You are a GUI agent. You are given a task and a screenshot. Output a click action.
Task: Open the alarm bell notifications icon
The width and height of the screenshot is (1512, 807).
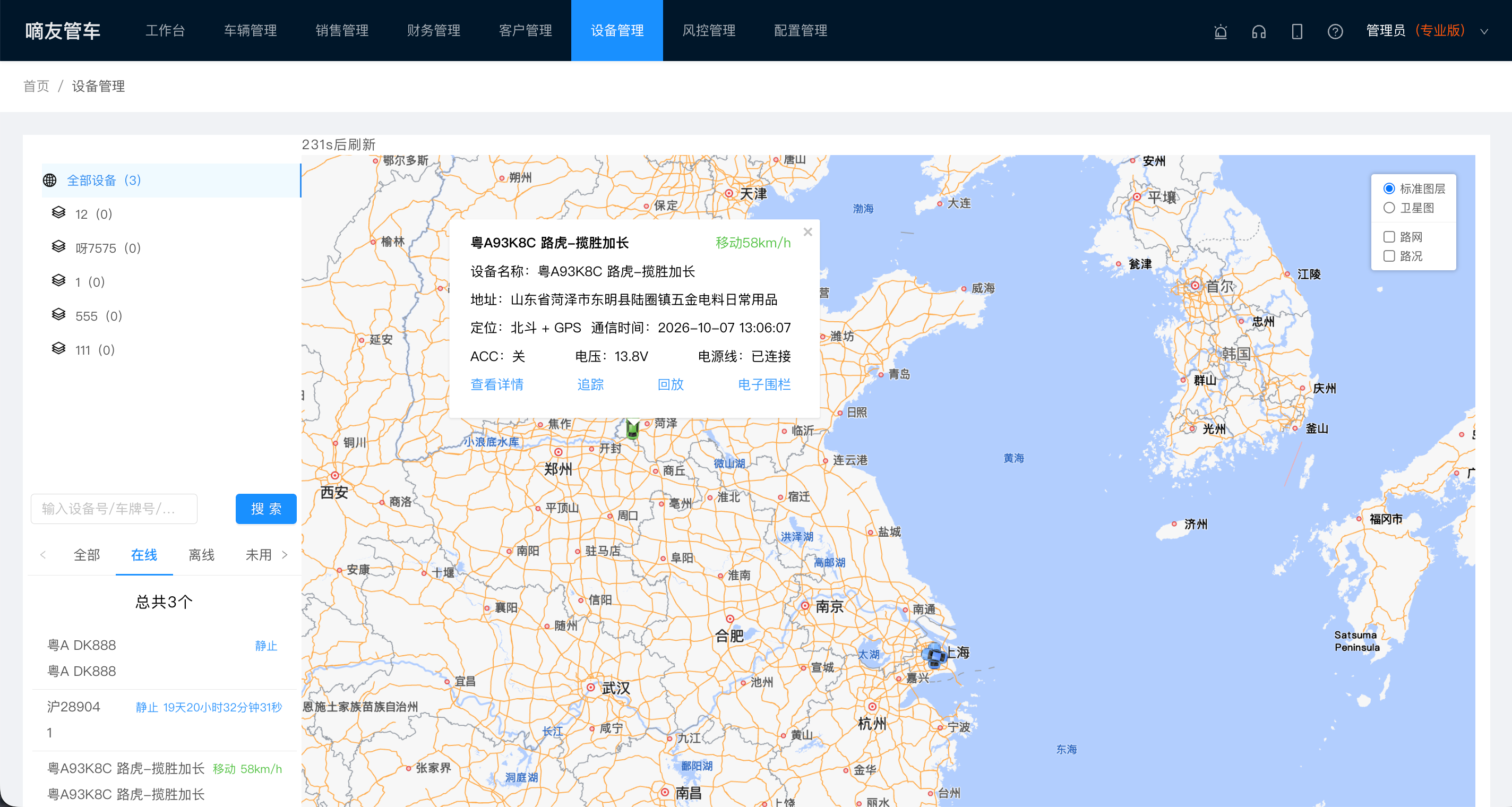1221,31
